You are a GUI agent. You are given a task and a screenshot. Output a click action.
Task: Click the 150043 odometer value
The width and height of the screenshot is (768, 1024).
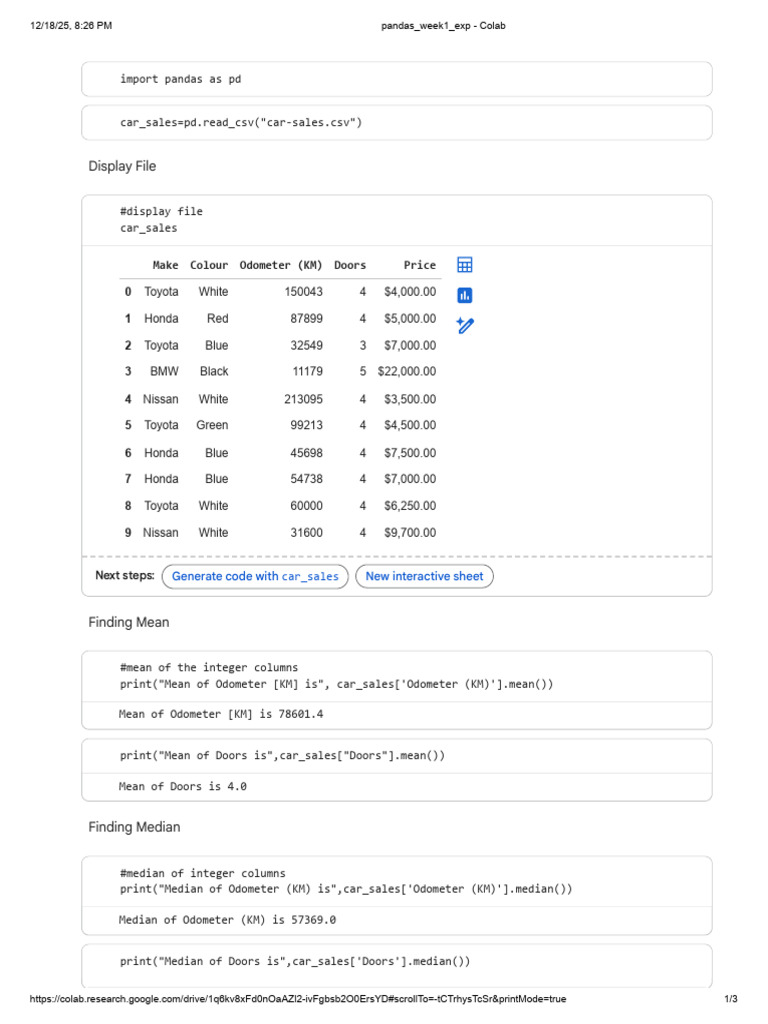(304, 291)
